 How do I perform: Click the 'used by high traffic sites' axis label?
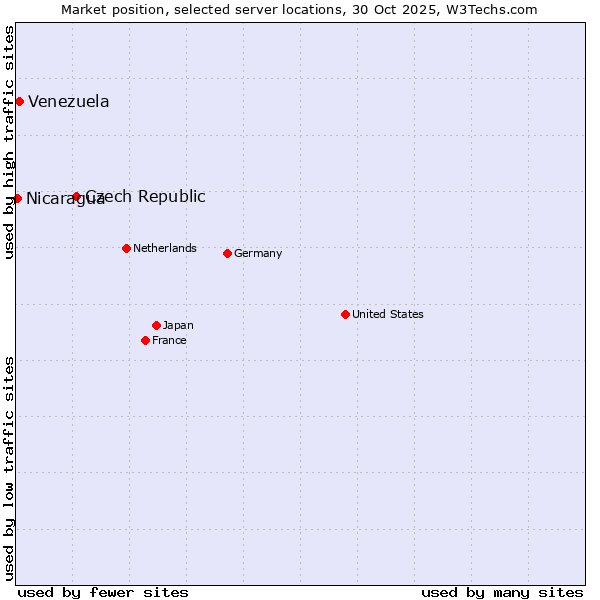(9, 142)
